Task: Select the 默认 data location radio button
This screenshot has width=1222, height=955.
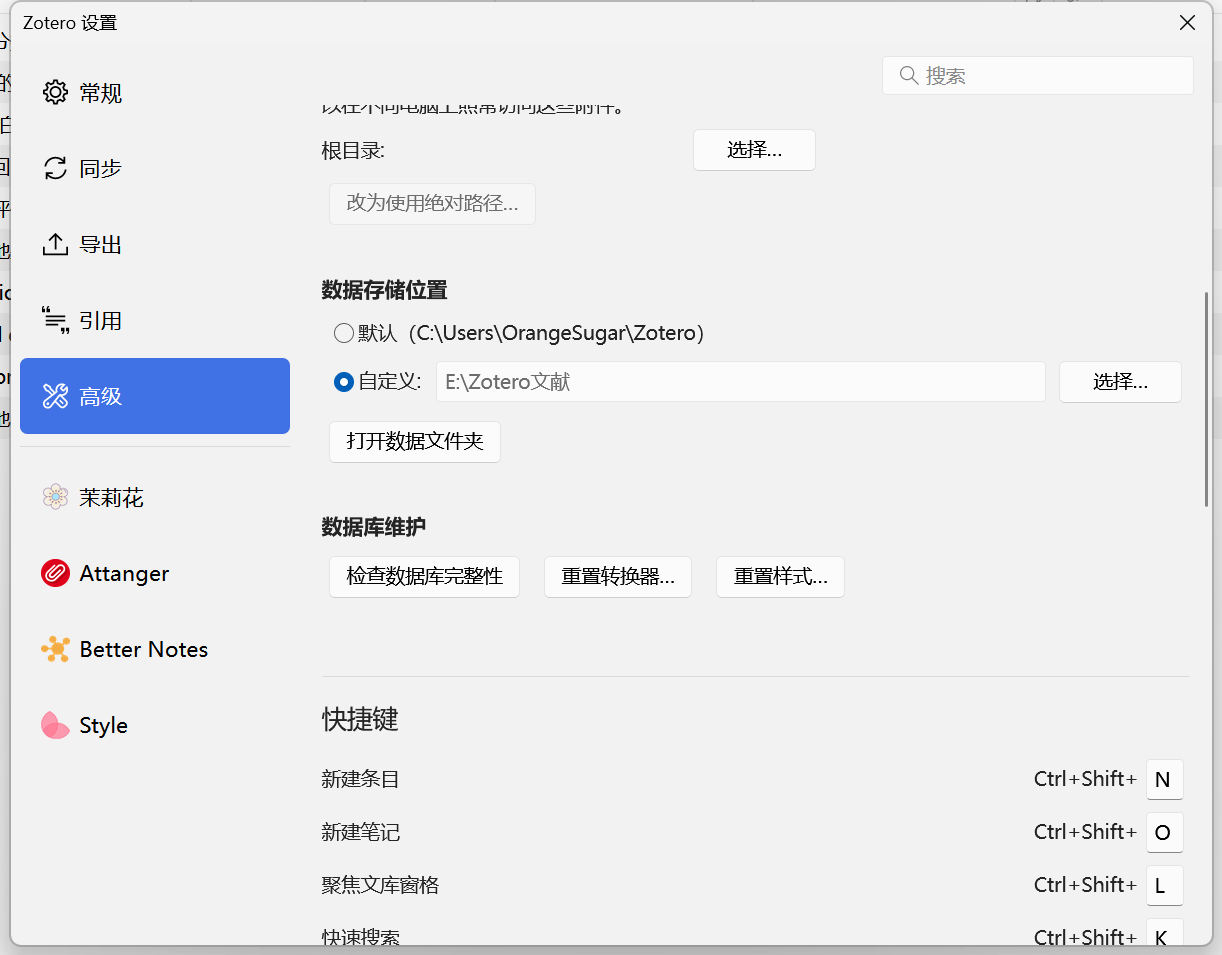Action: tap(344, 333)
